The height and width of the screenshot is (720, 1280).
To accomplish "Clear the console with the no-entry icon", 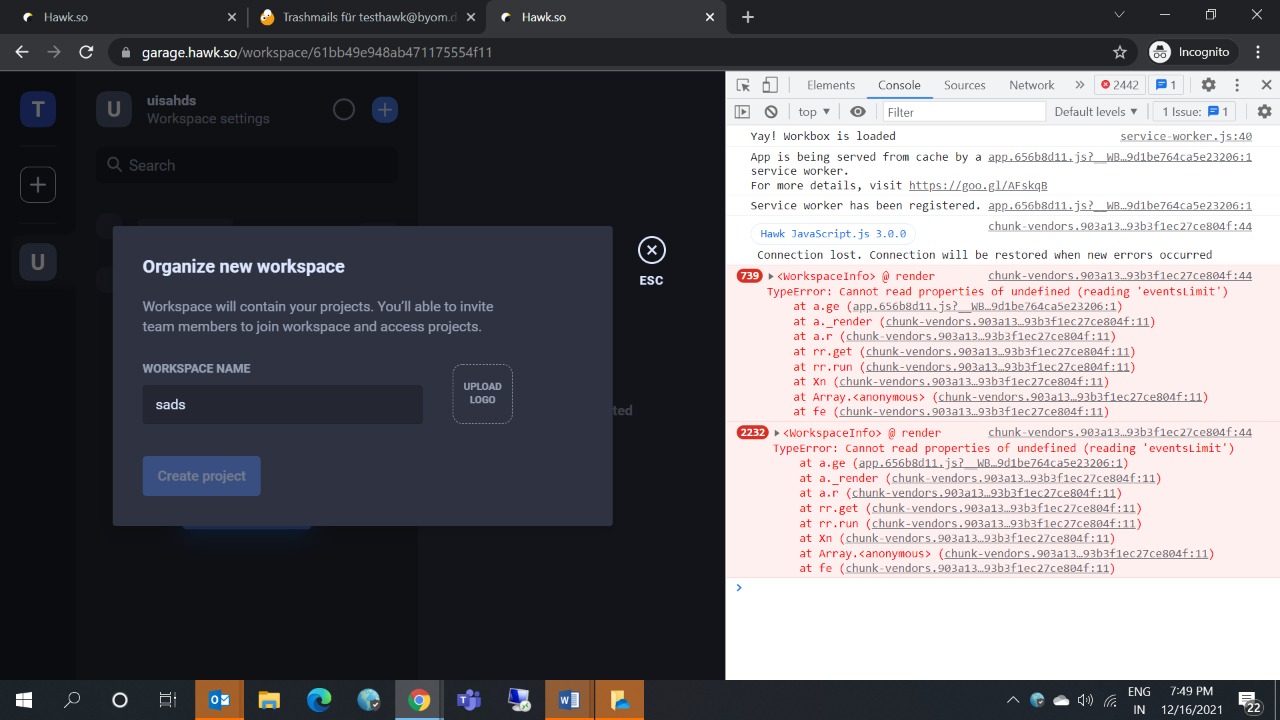I will pos(770,111).
